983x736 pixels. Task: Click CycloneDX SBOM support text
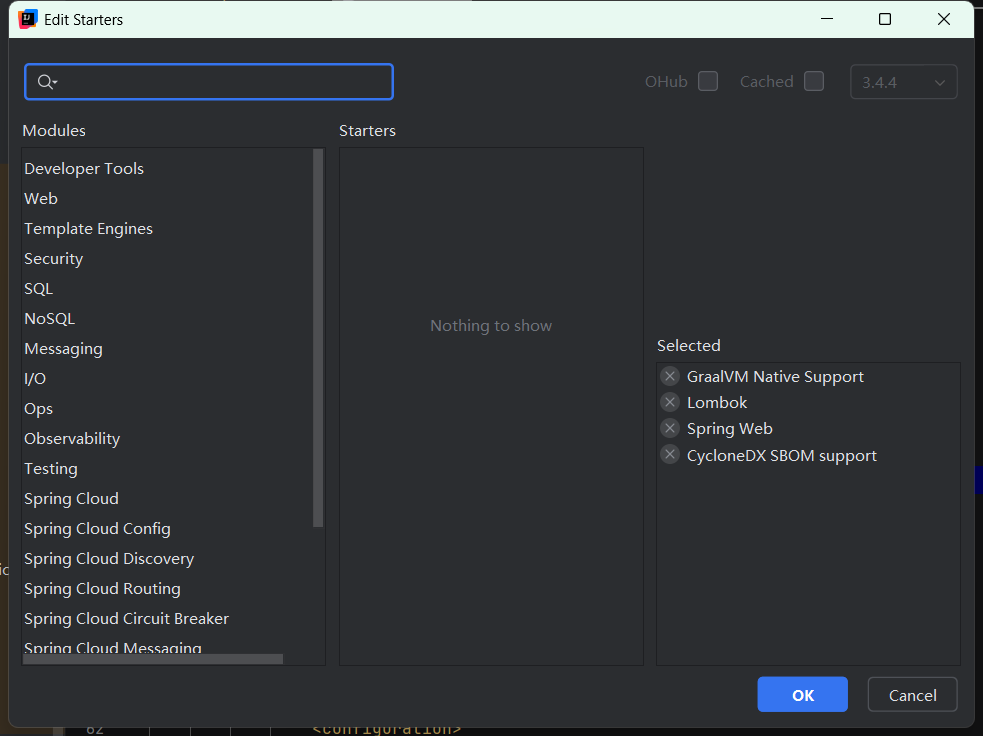782,456
